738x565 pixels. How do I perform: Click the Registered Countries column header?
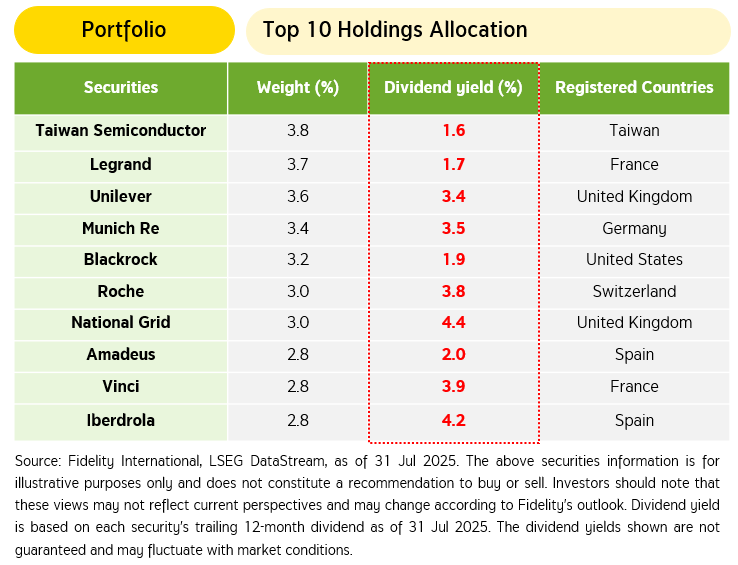tap(634, 87)
